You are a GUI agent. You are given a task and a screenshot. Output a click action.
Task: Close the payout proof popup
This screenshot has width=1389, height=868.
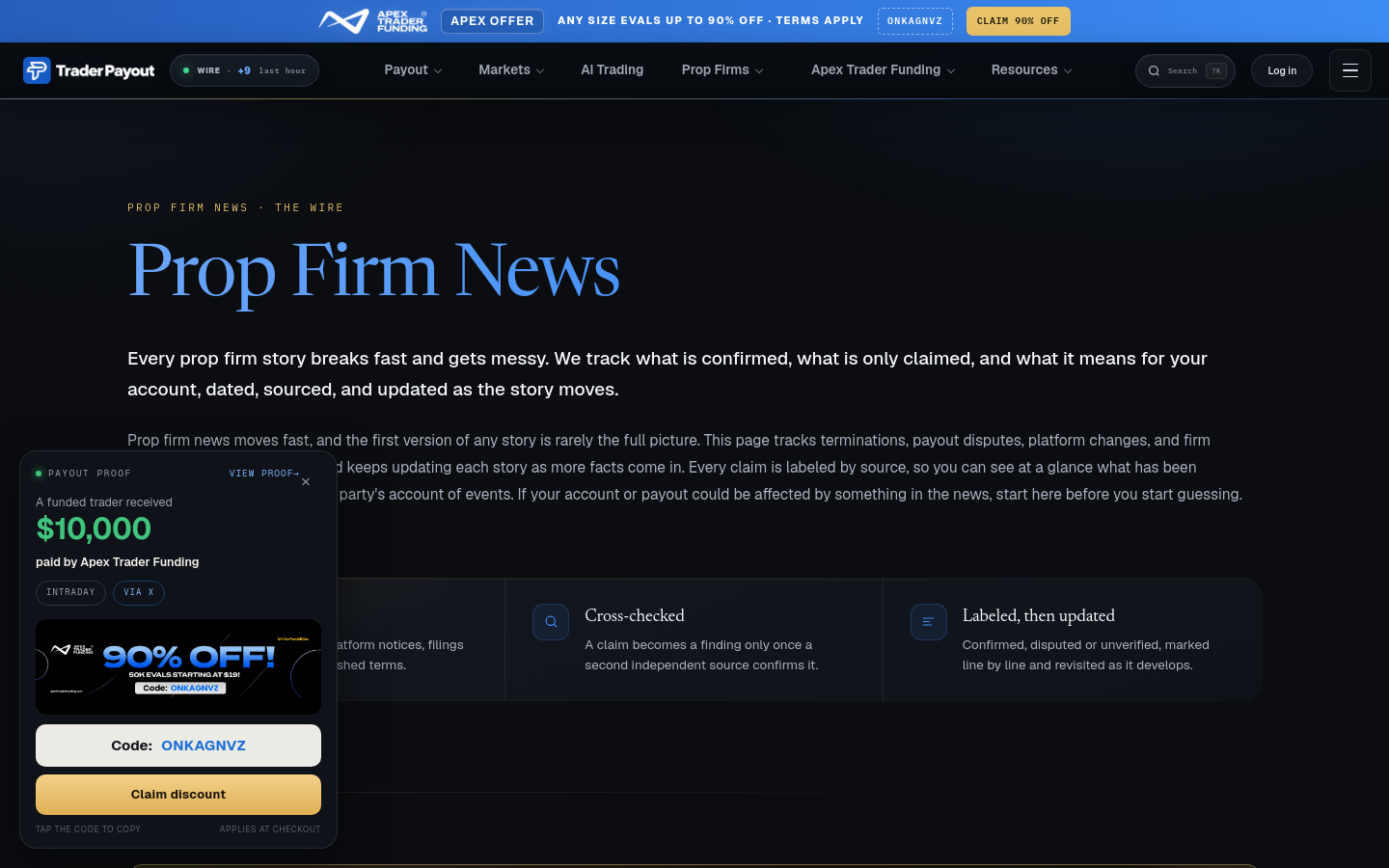(306, 482)
